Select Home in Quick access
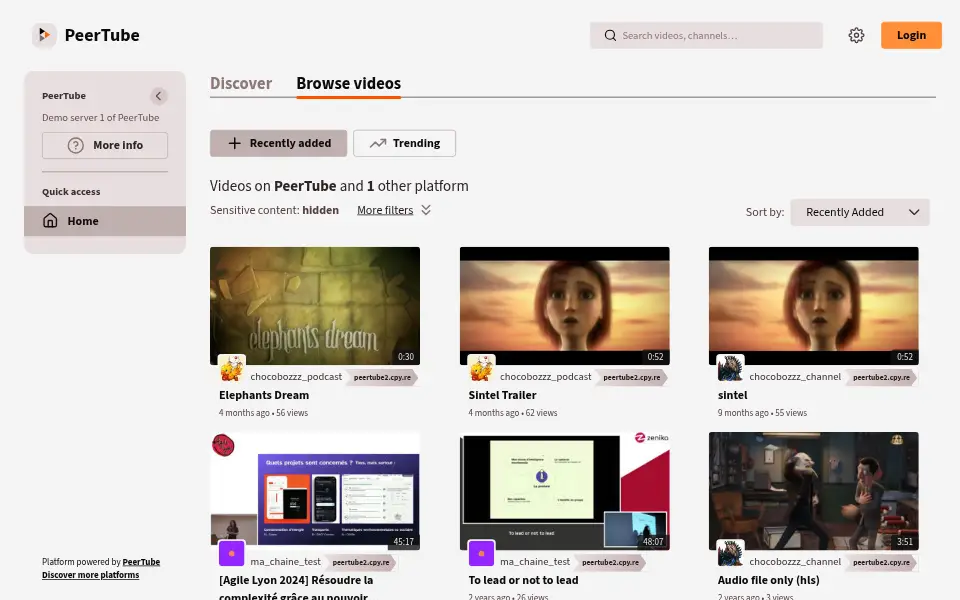 [x=105, y=221]
